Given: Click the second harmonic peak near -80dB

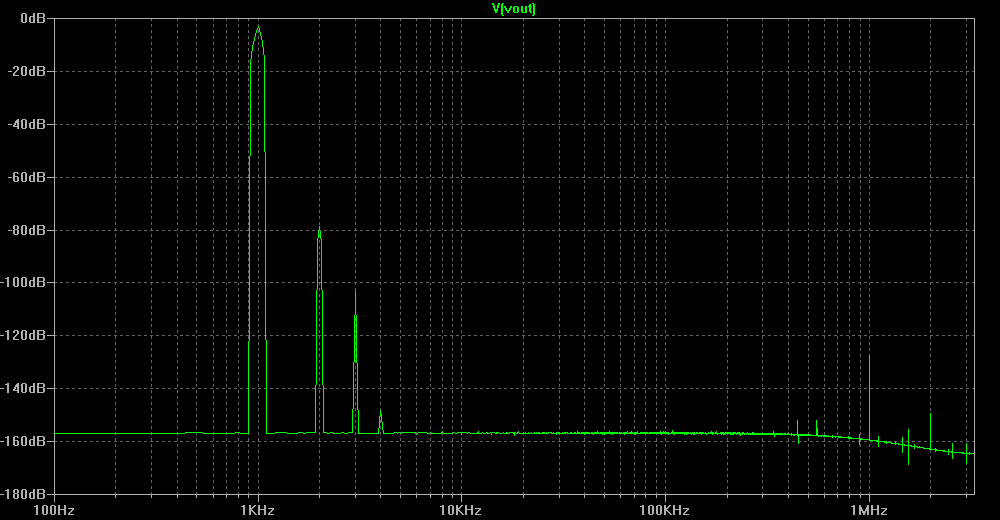Looking at the screenshot, I should pos(320,228).
